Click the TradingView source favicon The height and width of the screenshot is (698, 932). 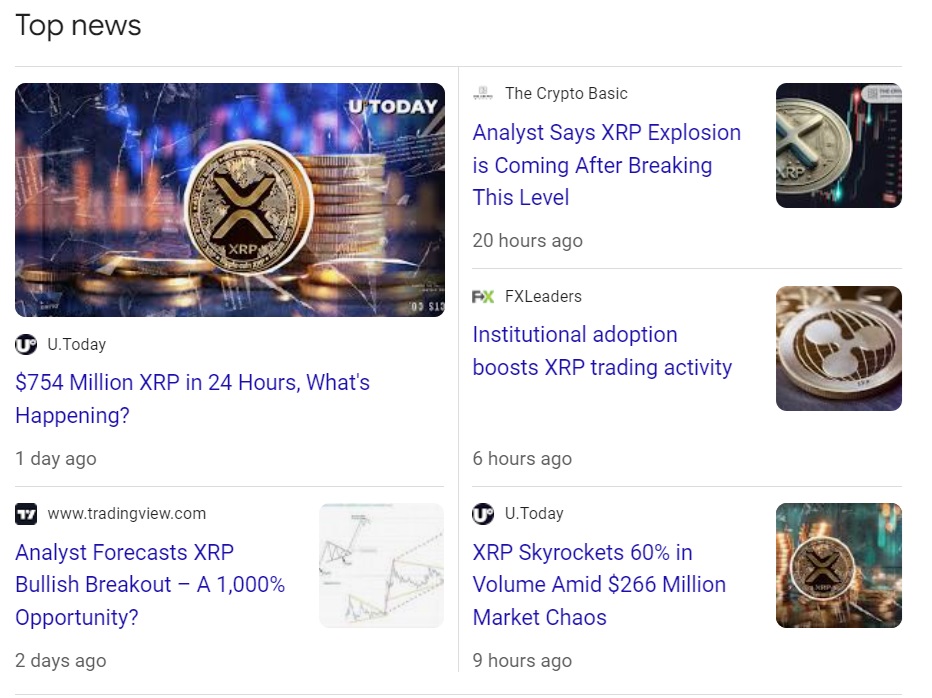(x=26, y=514)
